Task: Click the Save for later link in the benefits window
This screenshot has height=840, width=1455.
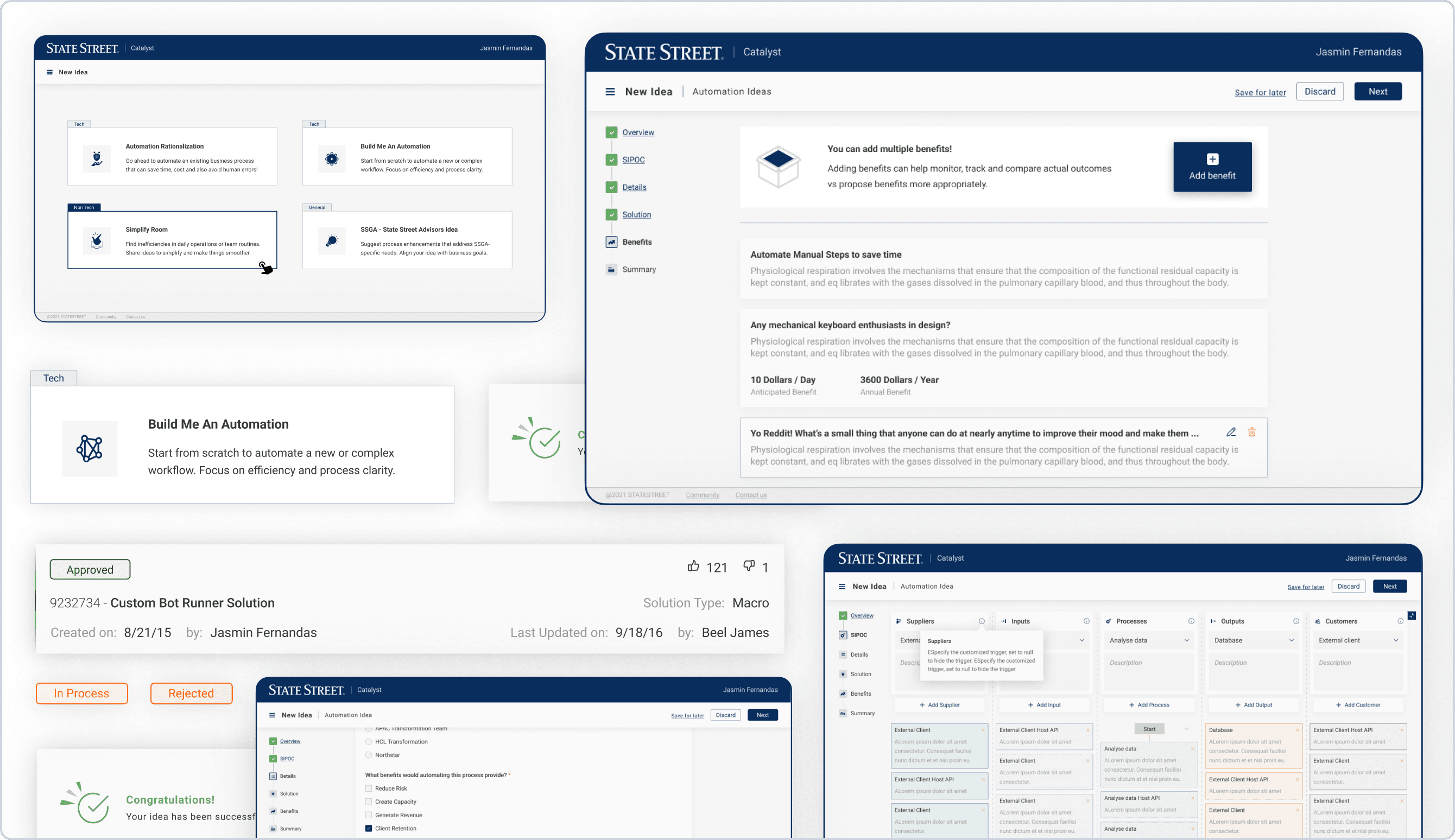Action: click(1260, 92)
